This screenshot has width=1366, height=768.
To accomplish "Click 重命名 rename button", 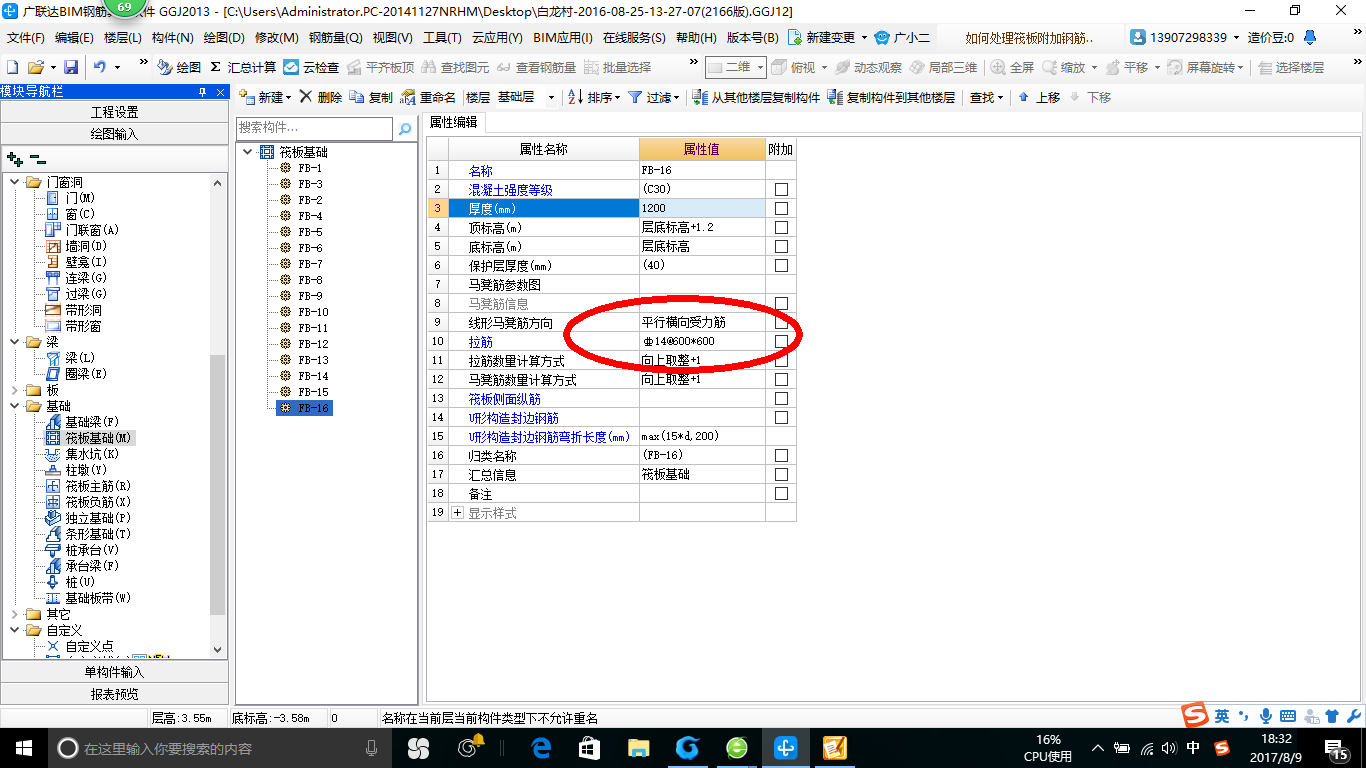I will [x=428, y=97].
